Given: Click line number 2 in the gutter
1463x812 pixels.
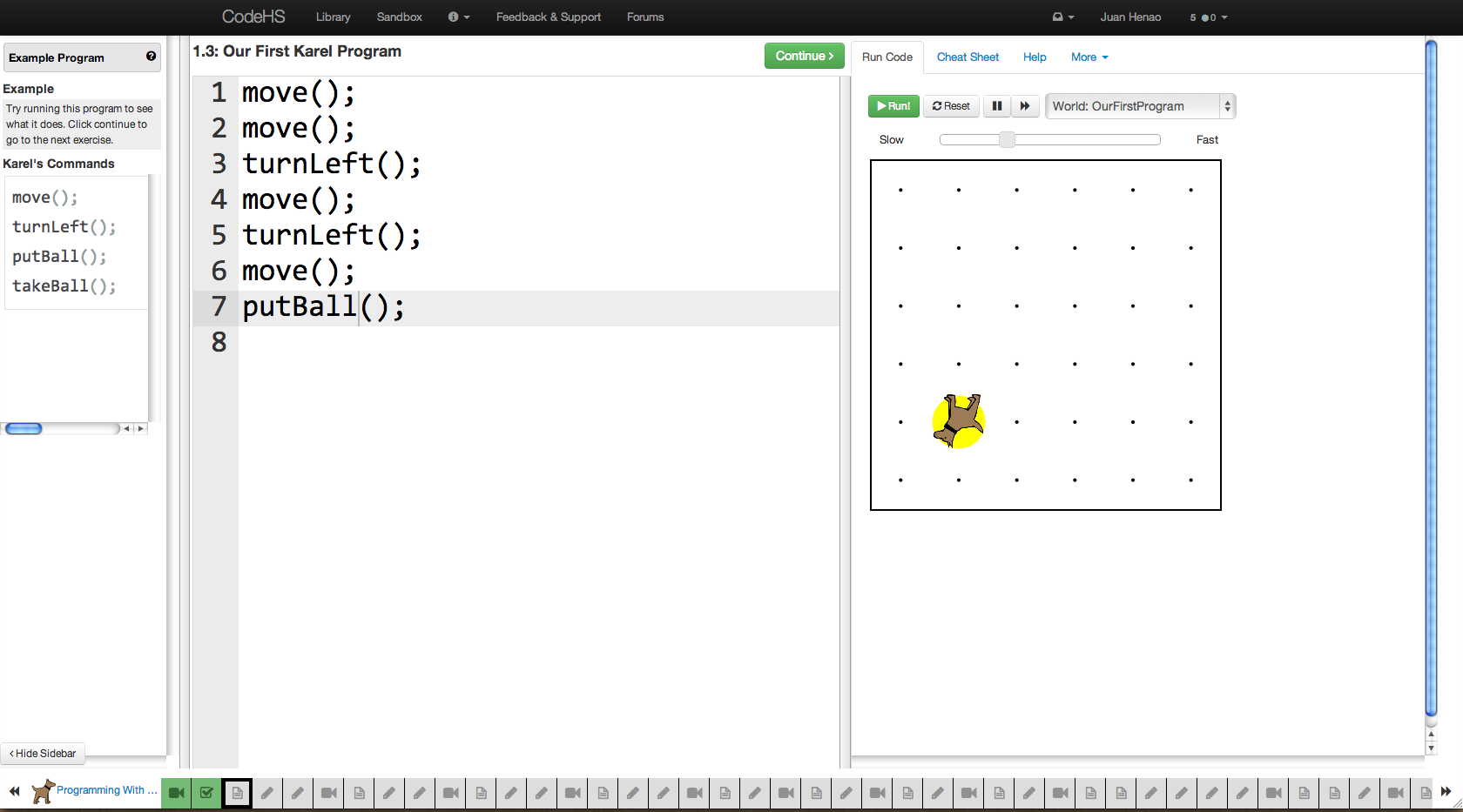Looking at the screenshot, I should pos(219,128).
